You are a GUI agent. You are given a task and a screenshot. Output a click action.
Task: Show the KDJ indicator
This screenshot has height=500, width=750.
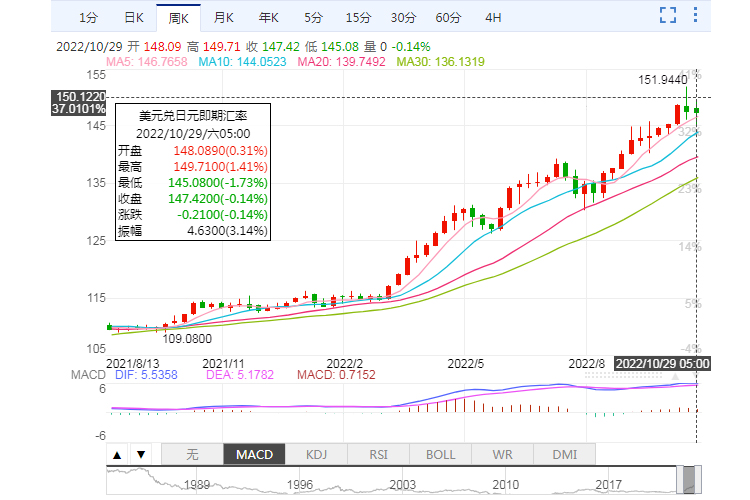tap(316, 455)
